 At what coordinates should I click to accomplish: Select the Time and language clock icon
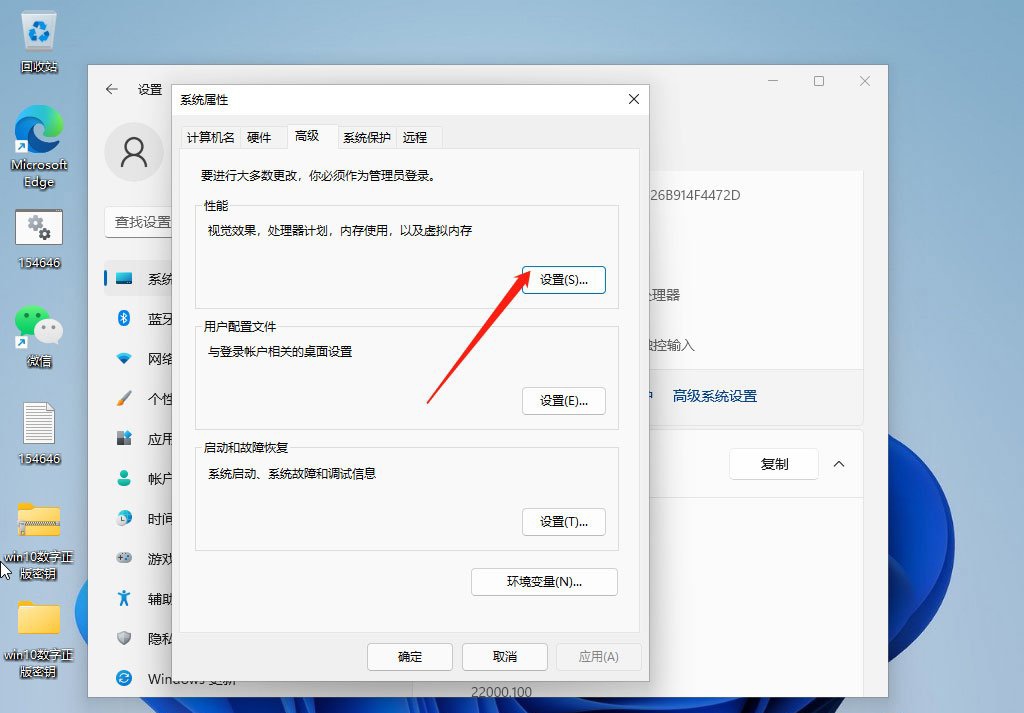pyautogui.click(x=124, y=518)
